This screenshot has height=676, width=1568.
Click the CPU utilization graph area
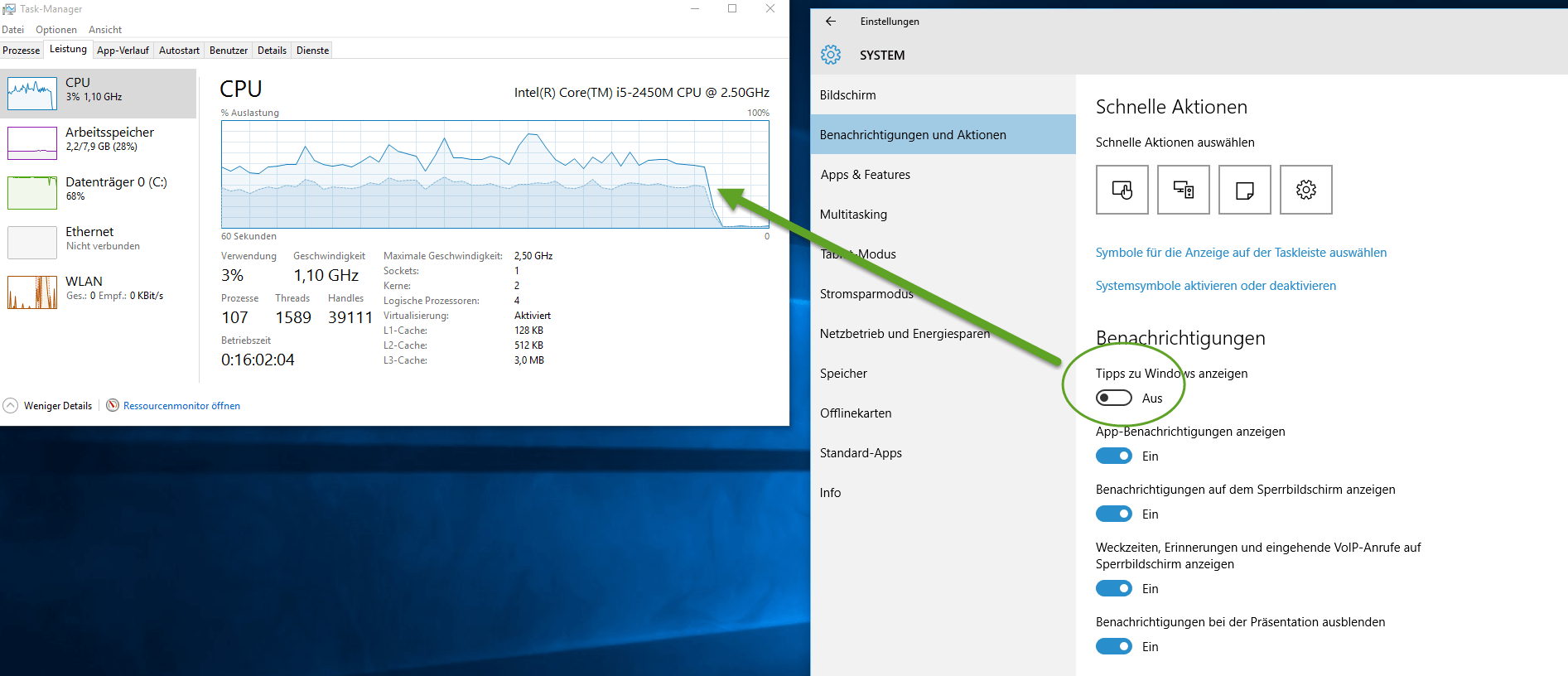point(495,174)
